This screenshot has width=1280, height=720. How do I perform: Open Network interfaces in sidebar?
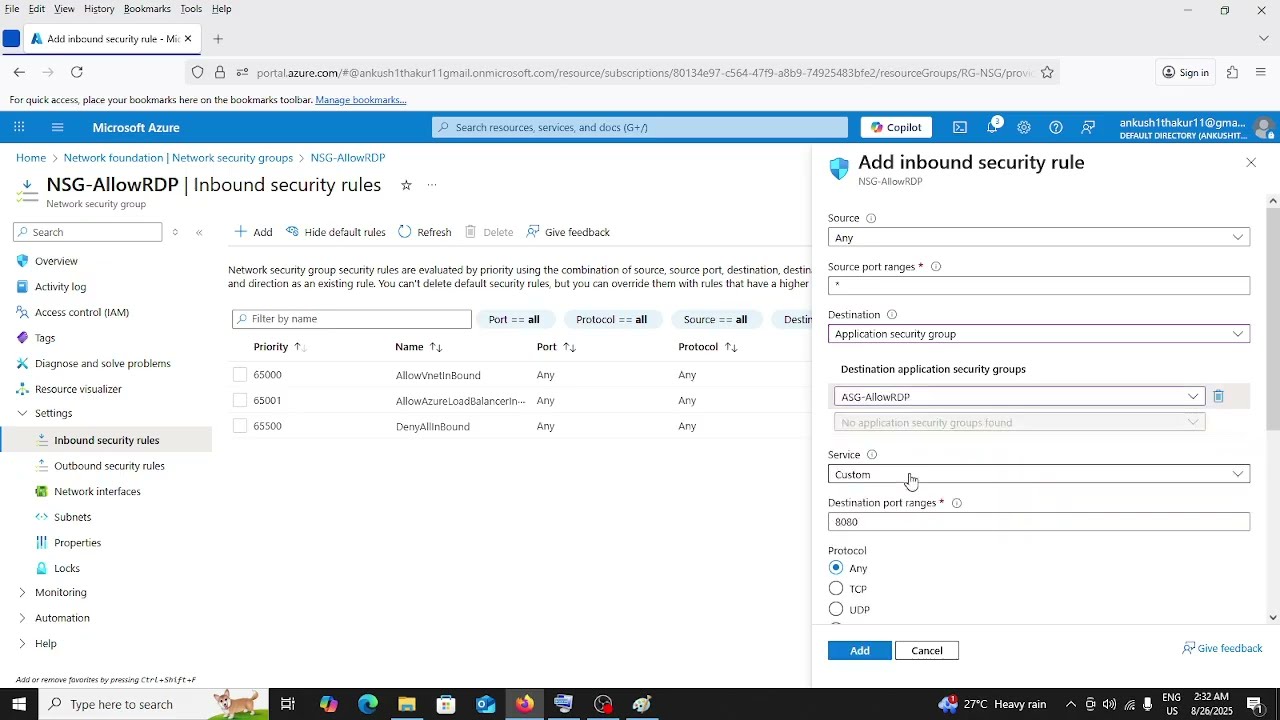click(97, 491)
